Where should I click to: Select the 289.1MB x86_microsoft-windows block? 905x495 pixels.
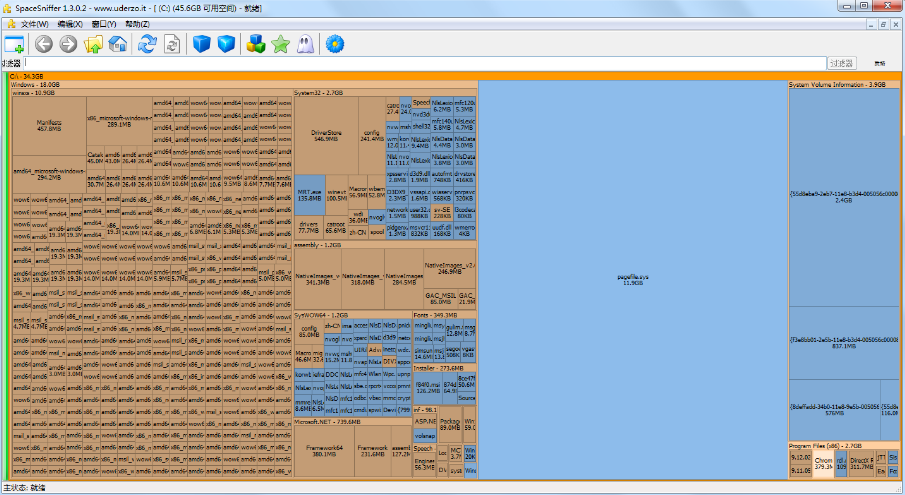pos(119,121)
